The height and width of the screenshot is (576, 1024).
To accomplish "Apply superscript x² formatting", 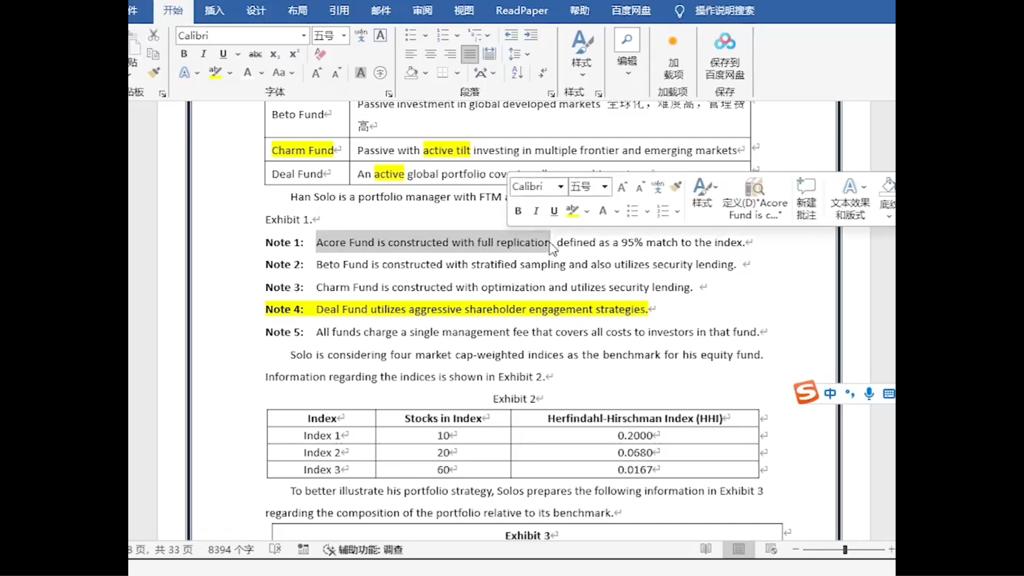I will pos(294,54).
